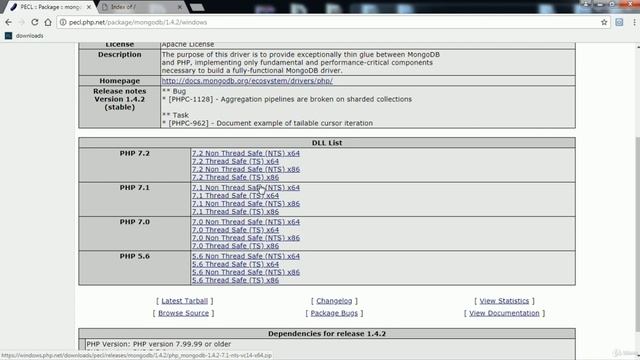Download 5.6 Thread Safe (TS) x86
The height and width of the screenshot is (360, 640).
(x=236, y=280)
